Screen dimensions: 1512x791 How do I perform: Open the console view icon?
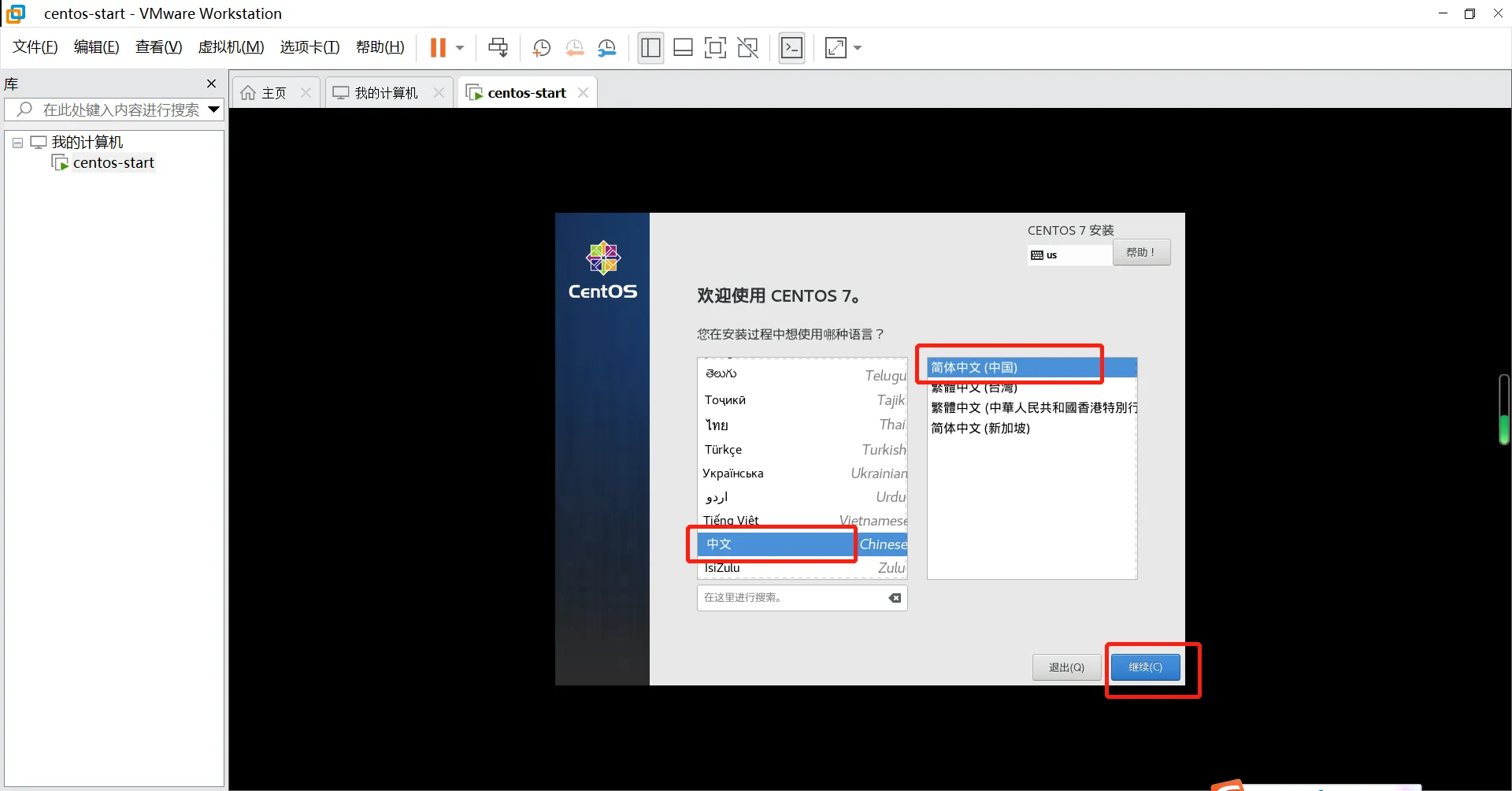click(791, 48)
